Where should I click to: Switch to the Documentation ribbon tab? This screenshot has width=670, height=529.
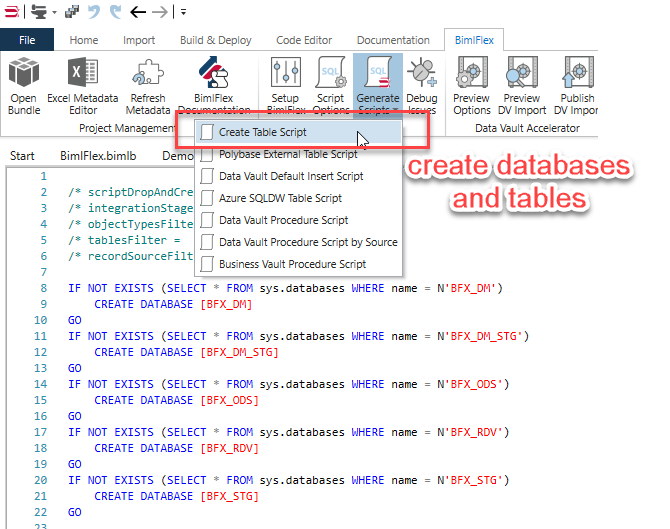point(393,40)
